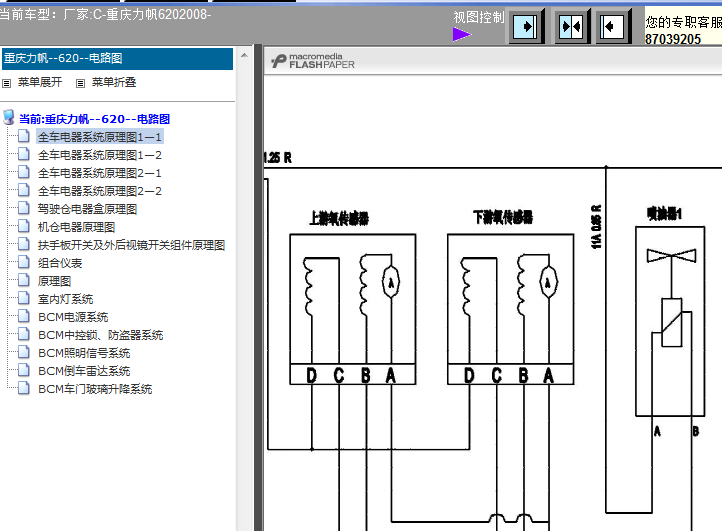The image size is (722, 531).
Task: Click page icon beside 全车电器系统原理图2—1
Action: 24,172
